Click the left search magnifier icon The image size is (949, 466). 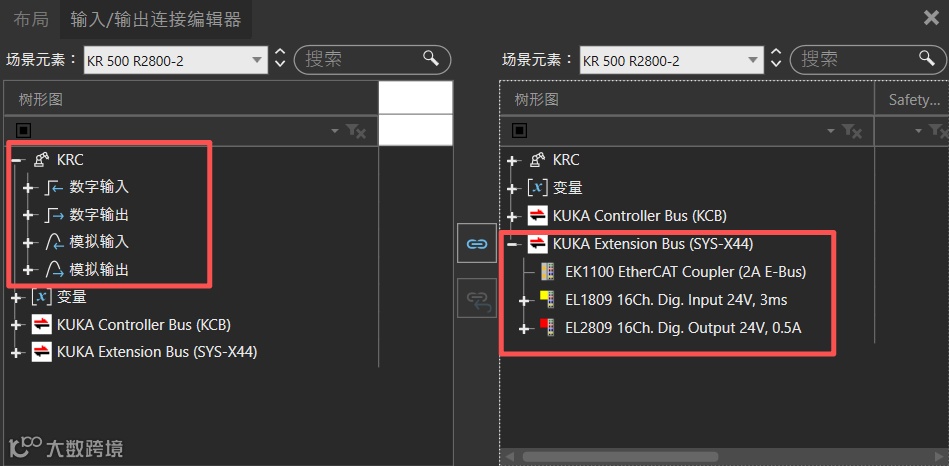(430, 59)
